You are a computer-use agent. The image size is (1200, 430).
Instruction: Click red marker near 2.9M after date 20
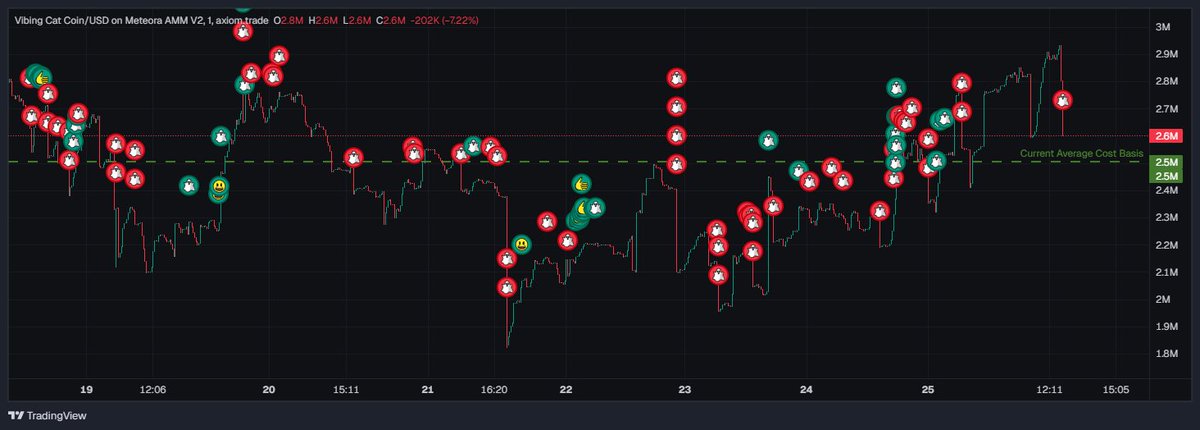click(280, 57)
